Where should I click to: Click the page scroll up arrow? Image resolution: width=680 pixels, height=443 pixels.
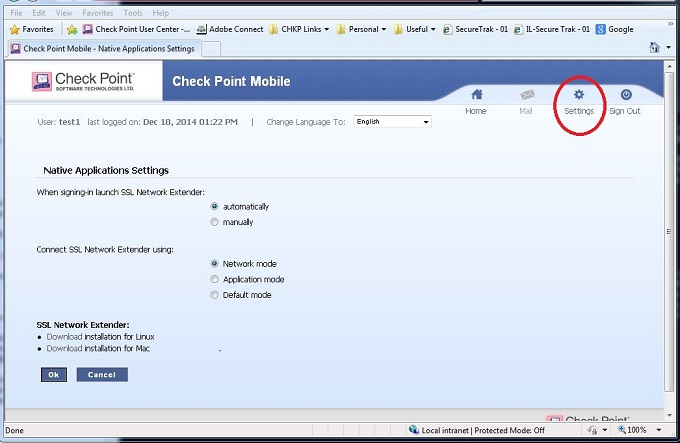(x=669, y=67)
